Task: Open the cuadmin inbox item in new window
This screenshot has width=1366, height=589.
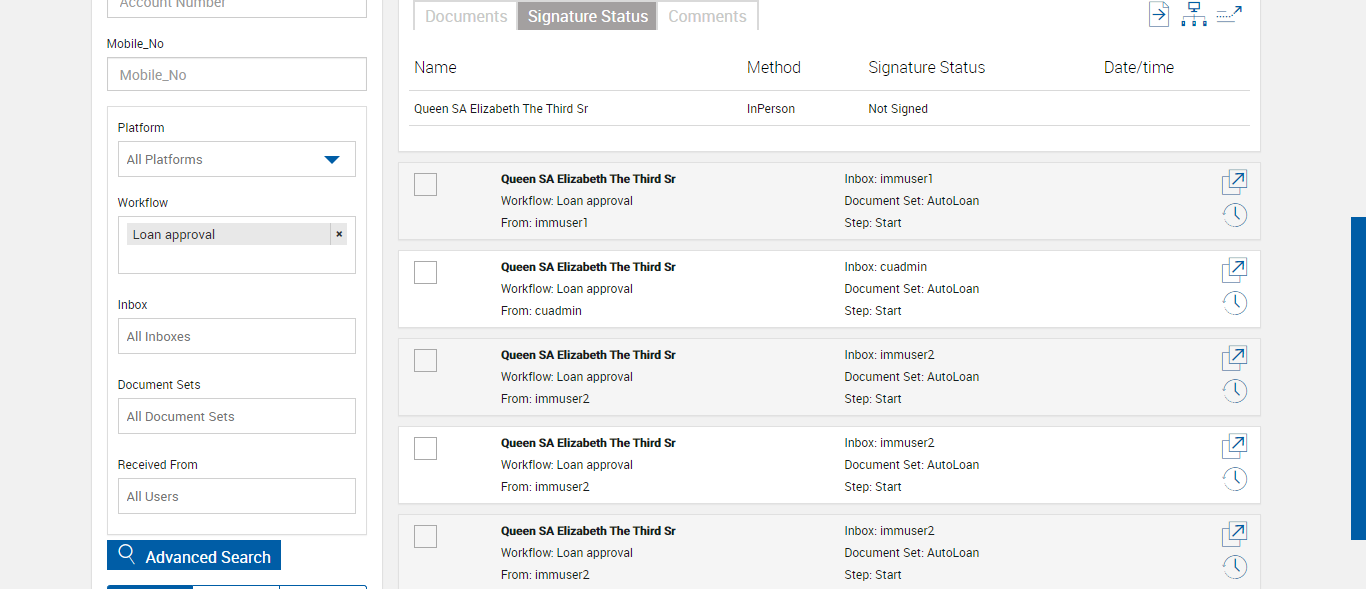Action: 1234,270
